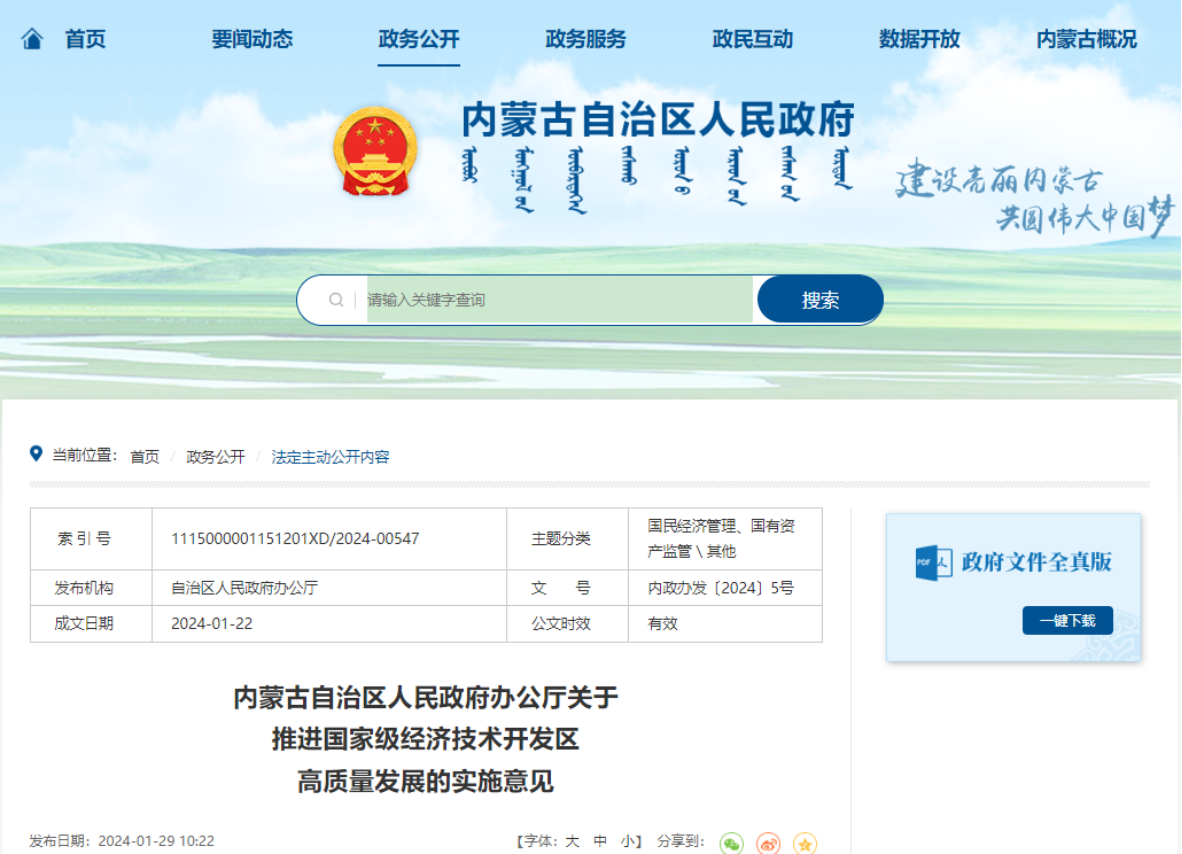This screenshot has width=1182, height=854.
Task: Click the 文号 label cell
Action: pyautogui.click(x=568, y=588)
